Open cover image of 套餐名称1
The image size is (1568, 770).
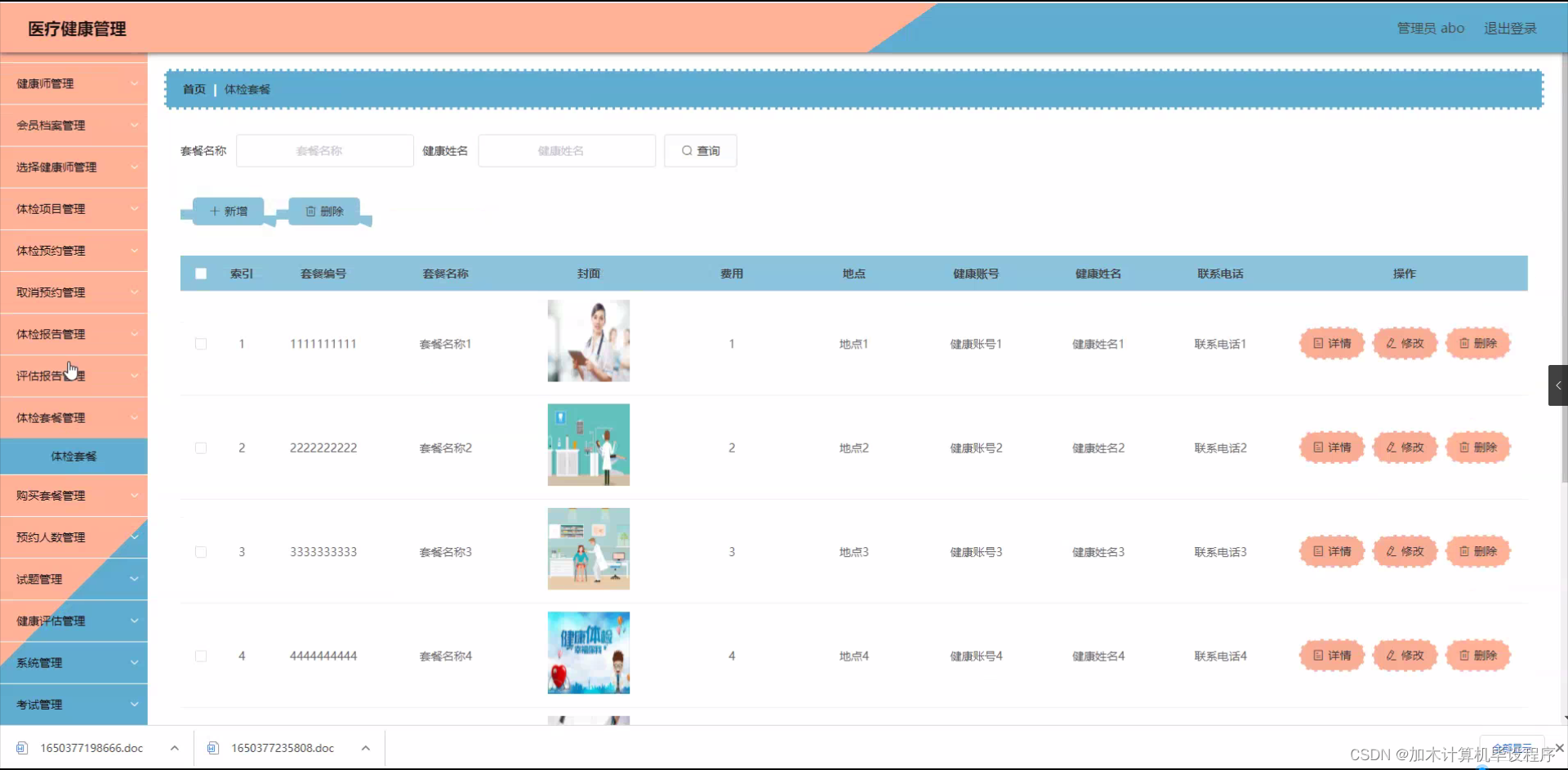click(589, 340)
